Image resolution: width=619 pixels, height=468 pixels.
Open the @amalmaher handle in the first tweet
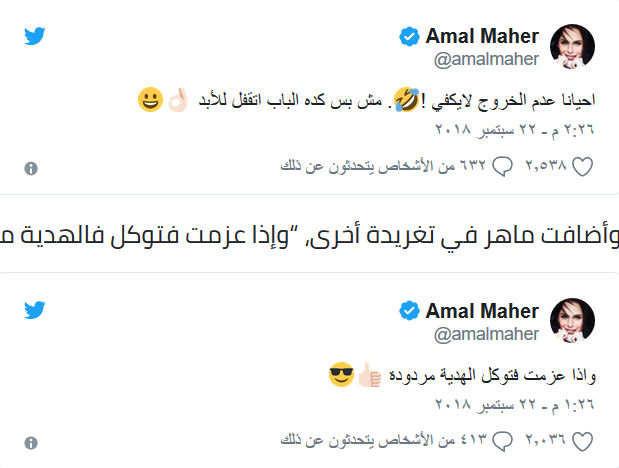pyautogui.click(x=485, y=60)
